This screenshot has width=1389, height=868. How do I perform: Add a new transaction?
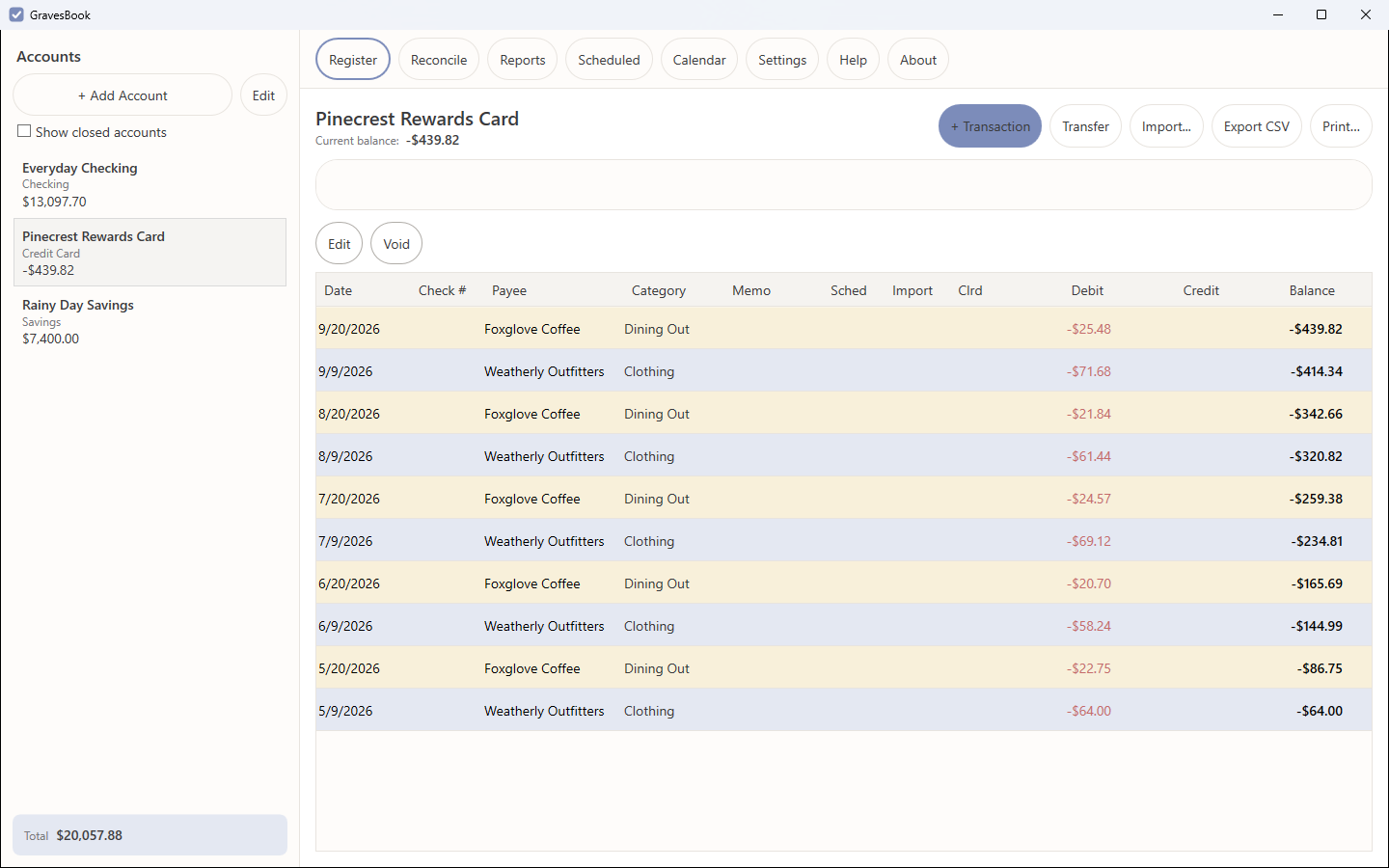990,126
